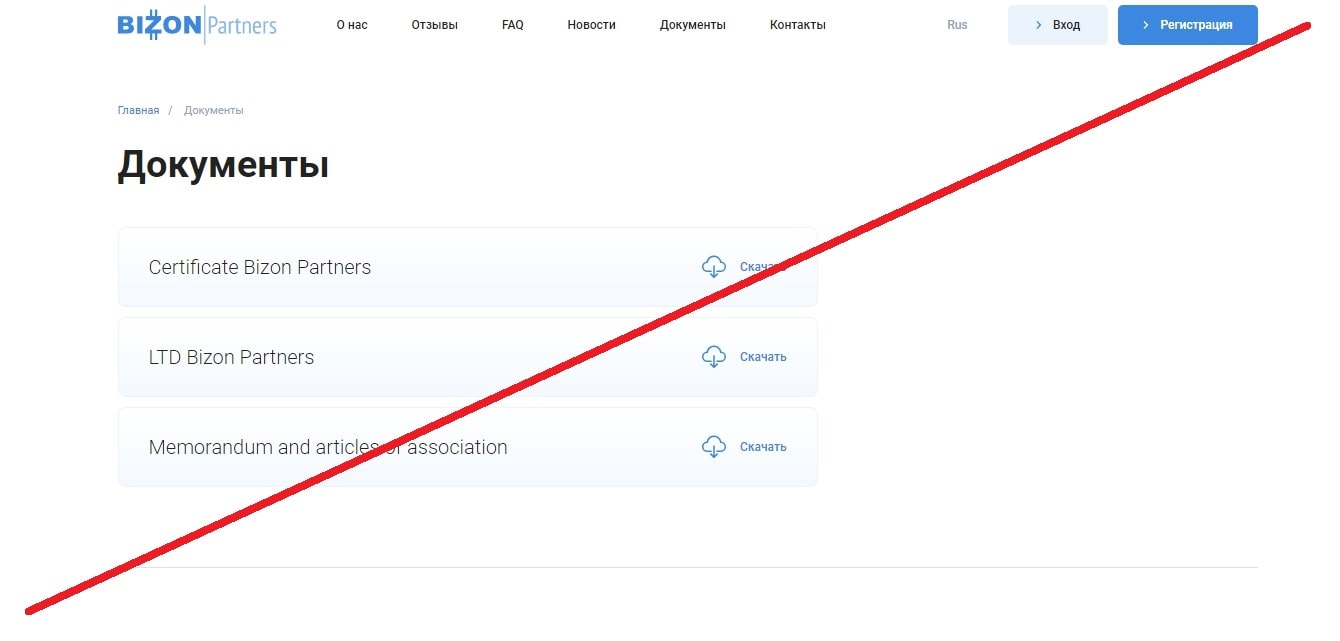Click 'Скачать' link for Memorandum and articles
This screenshot has height=641, width=1340.
pos(763,447)
